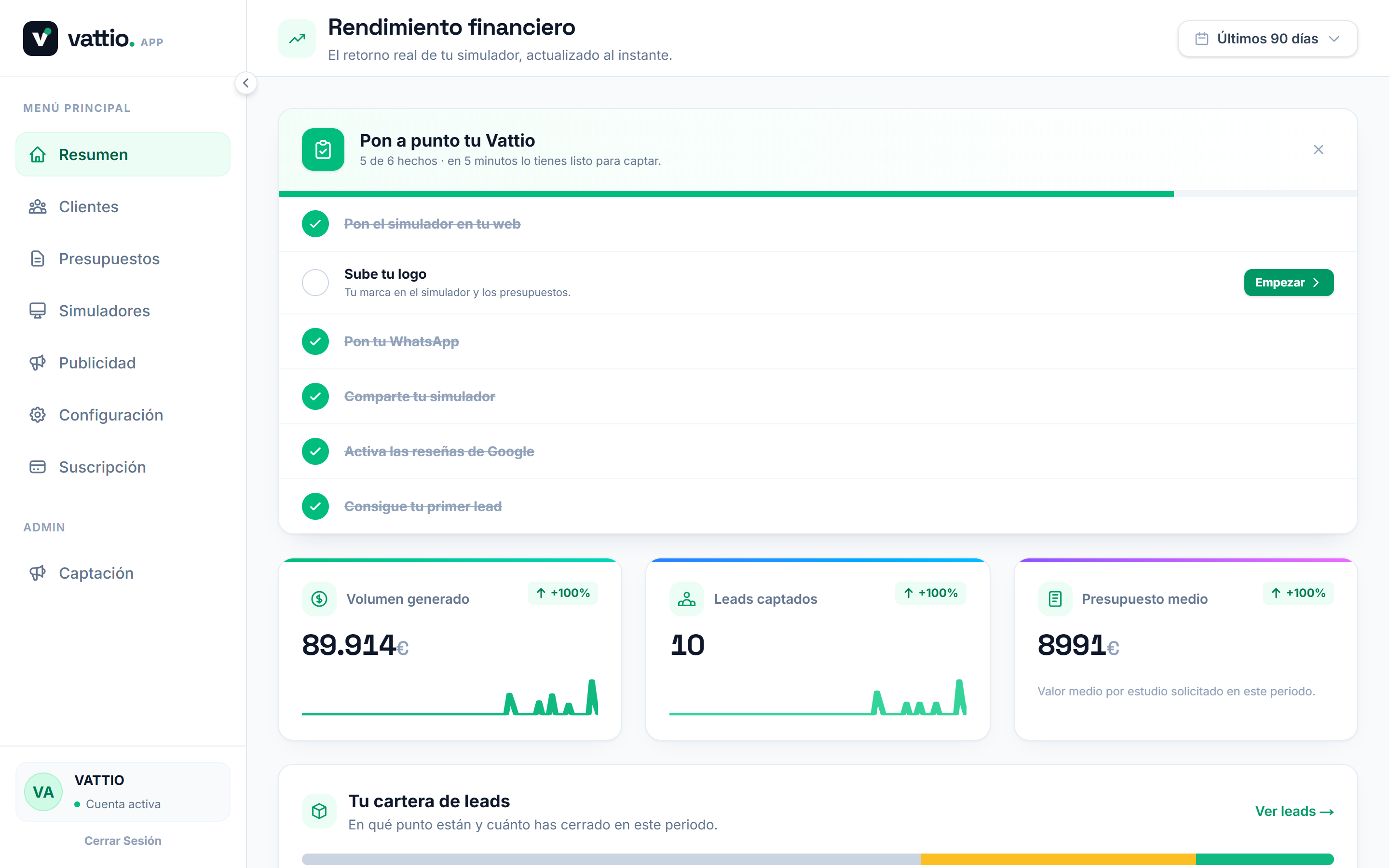Check the empty Sube tu logo circle
1389x868 pixels.
315,283
